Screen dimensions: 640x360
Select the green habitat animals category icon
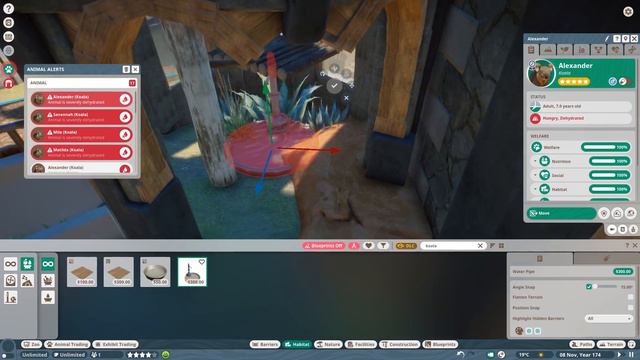[27, 264]
